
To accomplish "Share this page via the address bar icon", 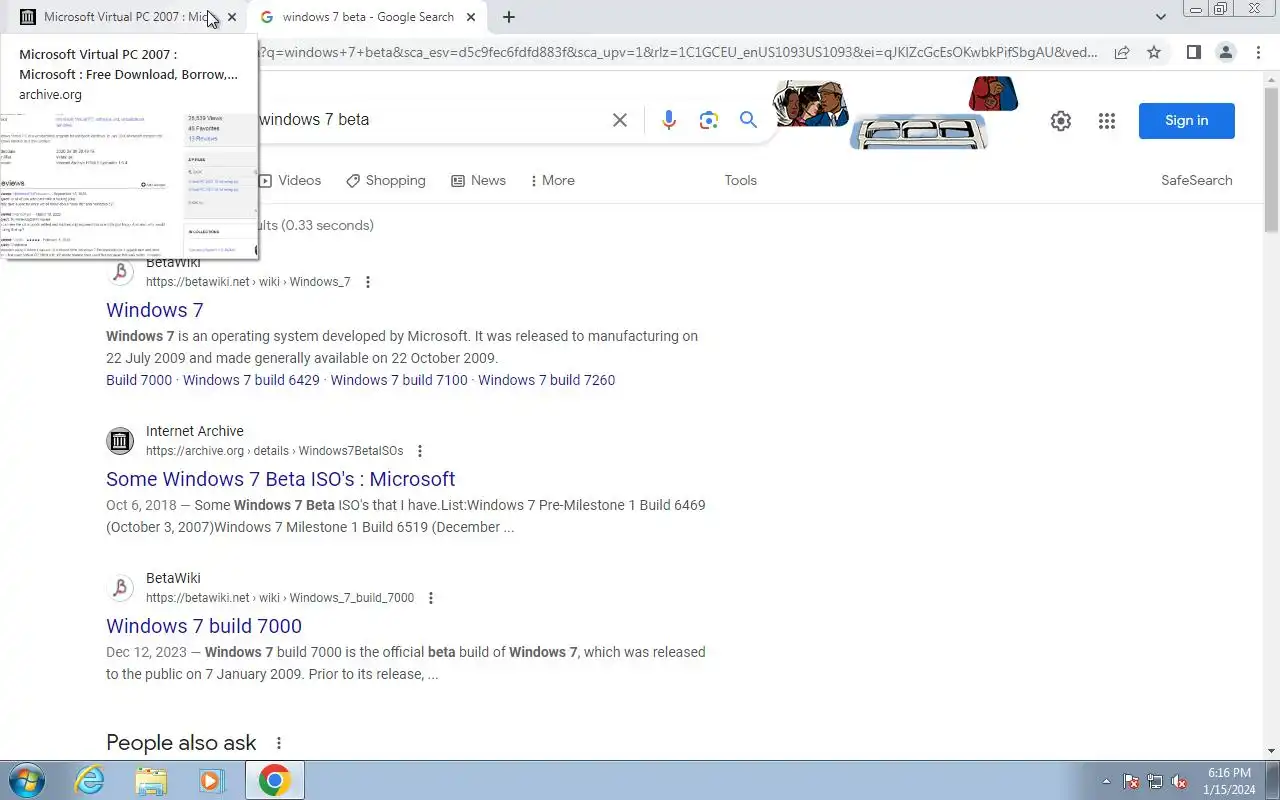I will tap(1122, 52).
